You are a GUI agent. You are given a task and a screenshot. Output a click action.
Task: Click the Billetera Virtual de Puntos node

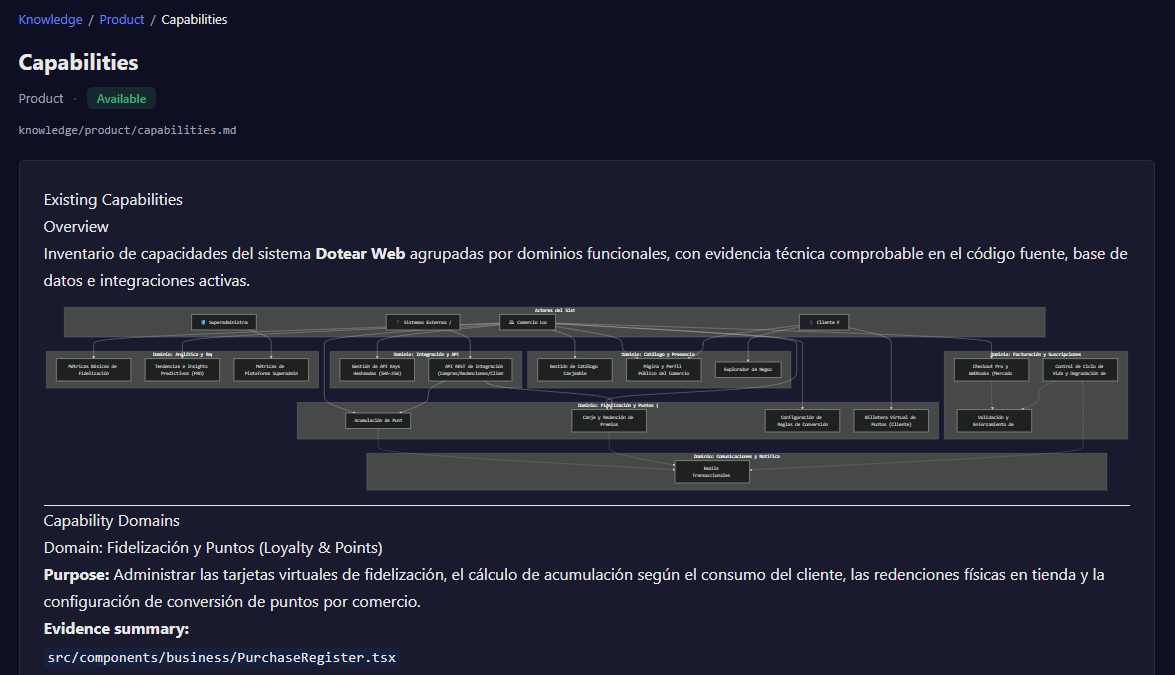(891, 420)
